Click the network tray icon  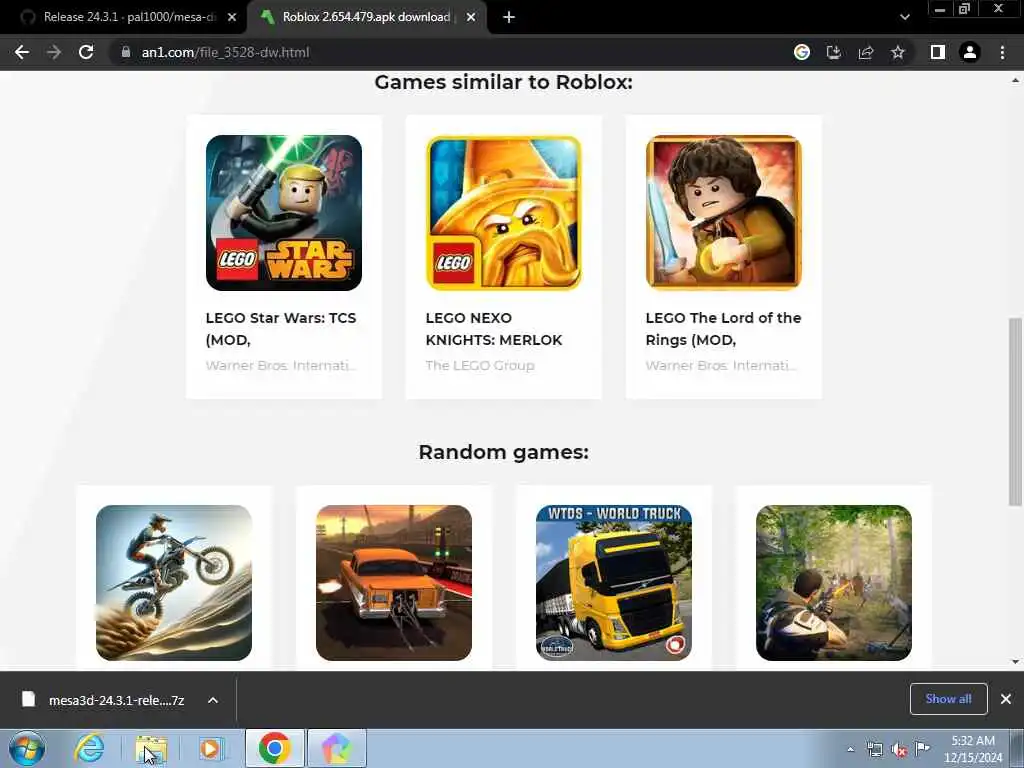[x=874, y=749]
